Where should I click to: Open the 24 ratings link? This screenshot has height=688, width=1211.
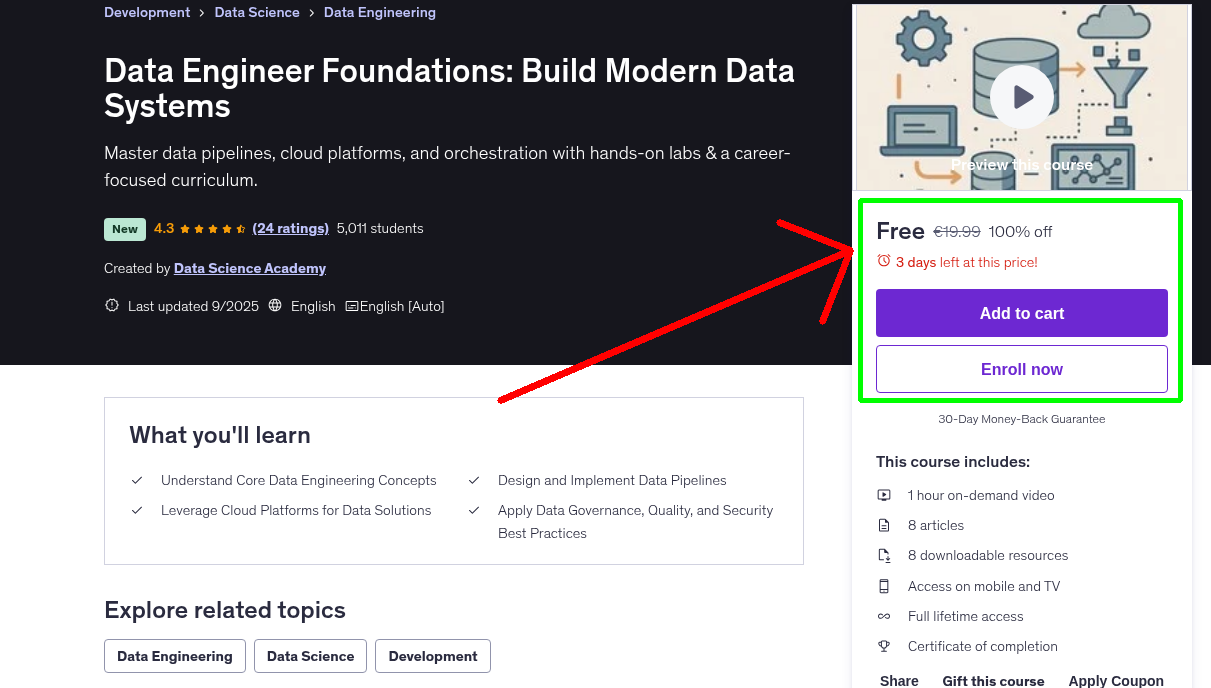[x=290, y=228]
